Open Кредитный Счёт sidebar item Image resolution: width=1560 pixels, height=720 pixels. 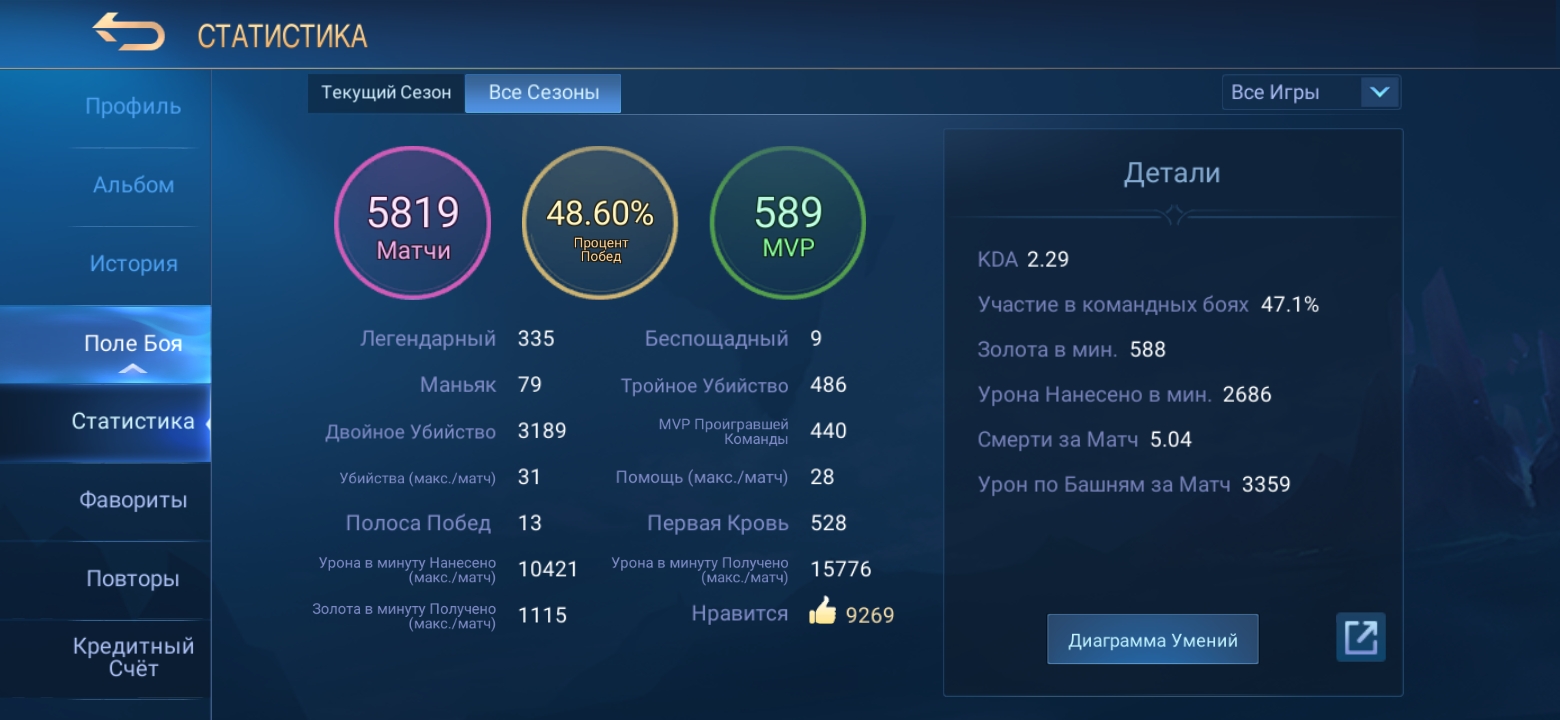point(133,657)
